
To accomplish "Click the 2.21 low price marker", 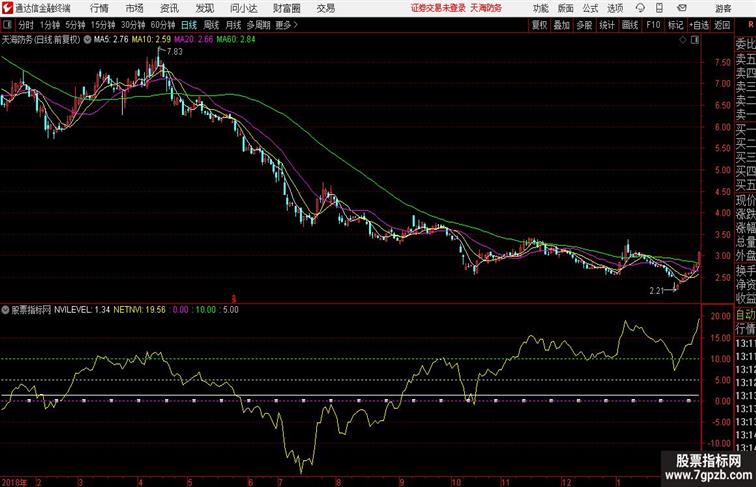I will [x=657, y=291].
